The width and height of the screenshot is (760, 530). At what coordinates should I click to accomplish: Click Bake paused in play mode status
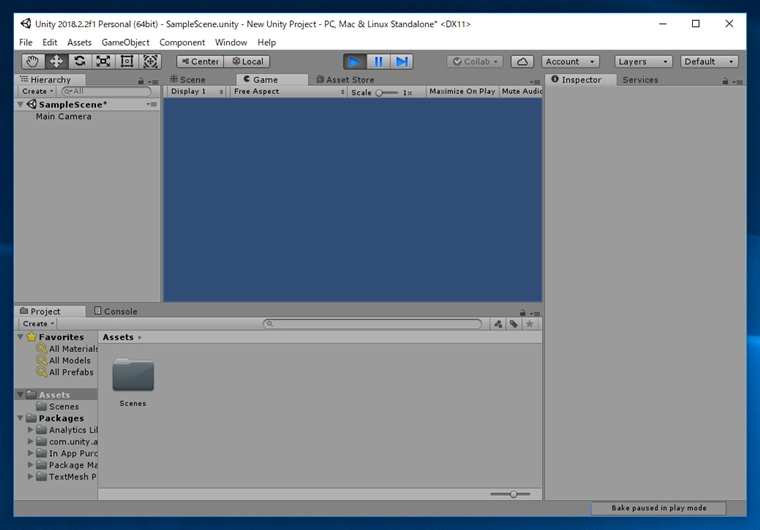pyautogui.click(x=658, y=508)
